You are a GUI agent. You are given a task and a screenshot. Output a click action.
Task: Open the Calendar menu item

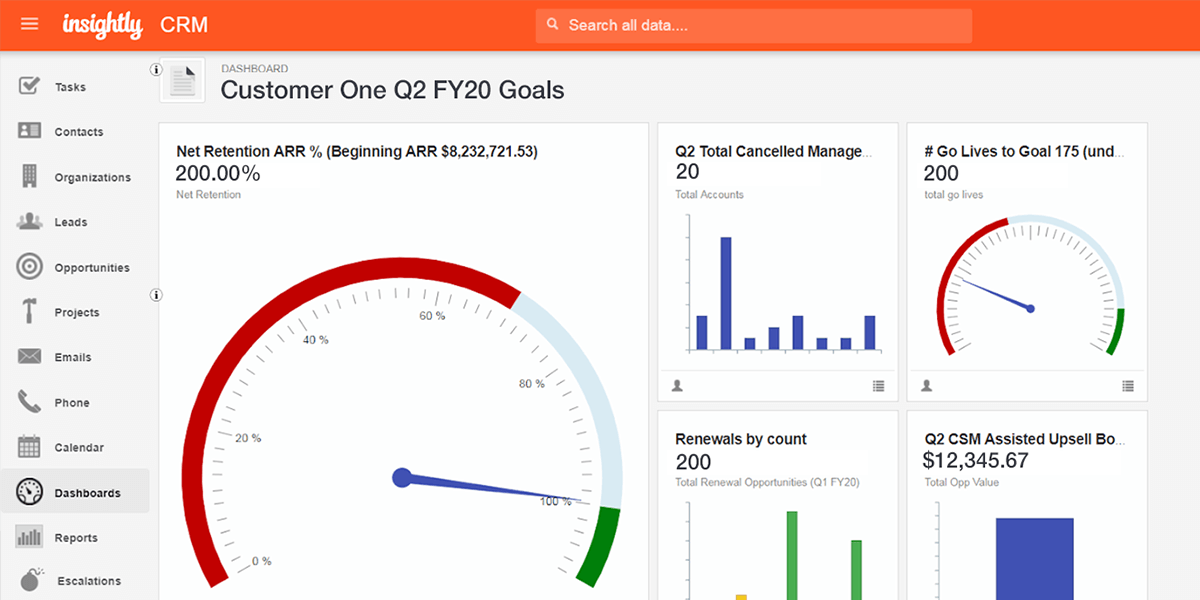78,448
